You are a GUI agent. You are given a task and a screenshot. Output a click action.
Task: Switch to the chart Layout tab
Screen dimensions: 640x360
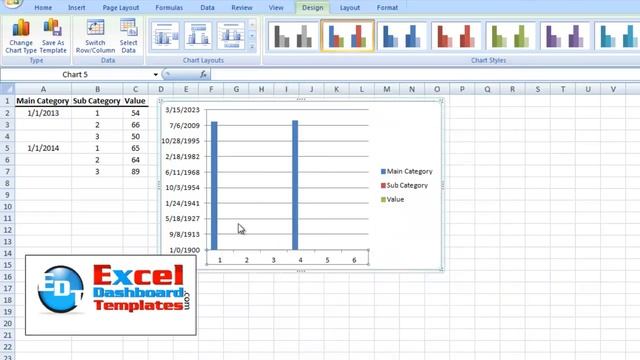(350, 8)
